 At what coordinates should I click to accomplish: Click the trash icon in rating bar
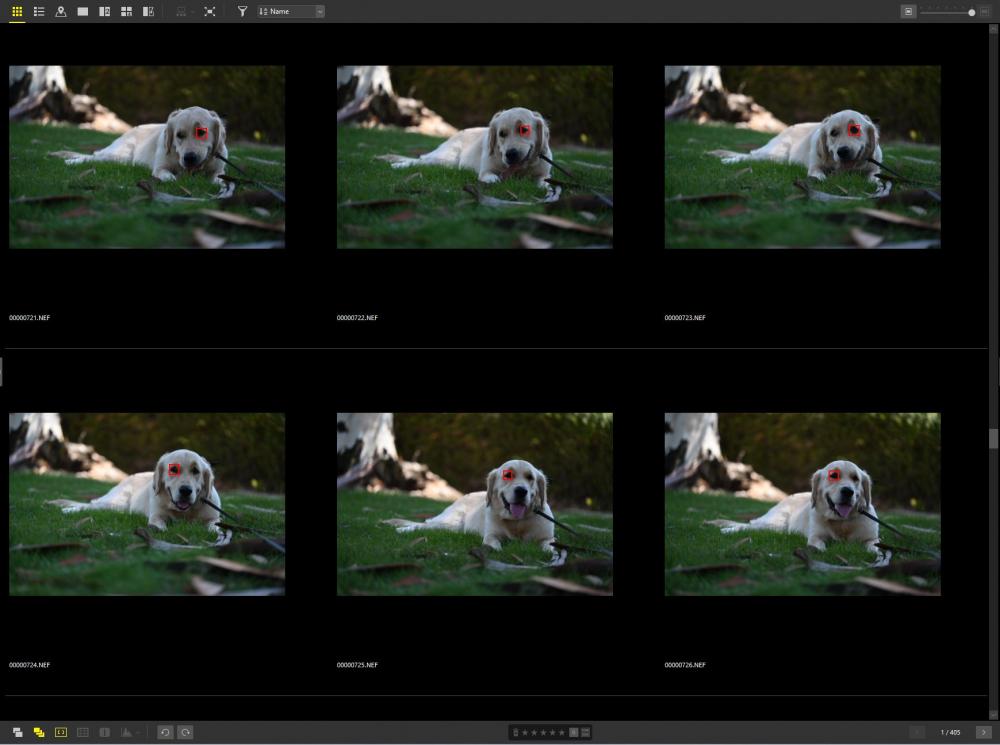click(516, 732)
